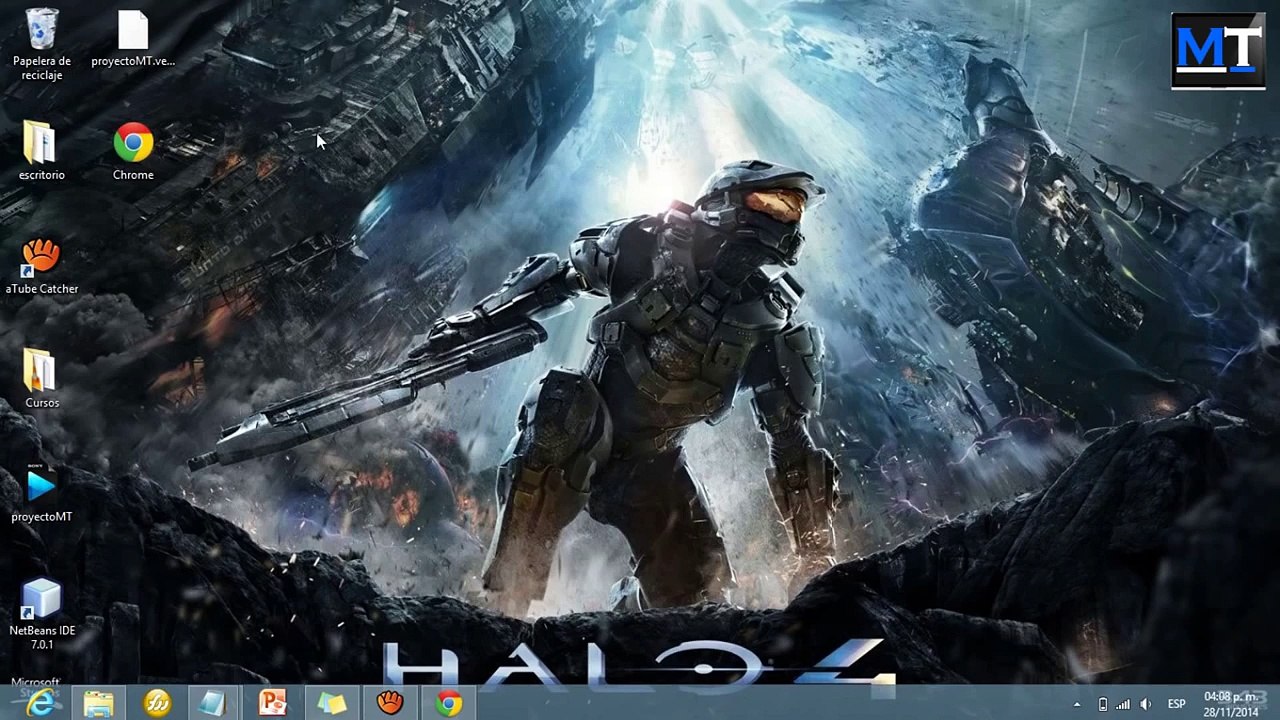Check the battery status tray icon

click(x=1102, y=704)
